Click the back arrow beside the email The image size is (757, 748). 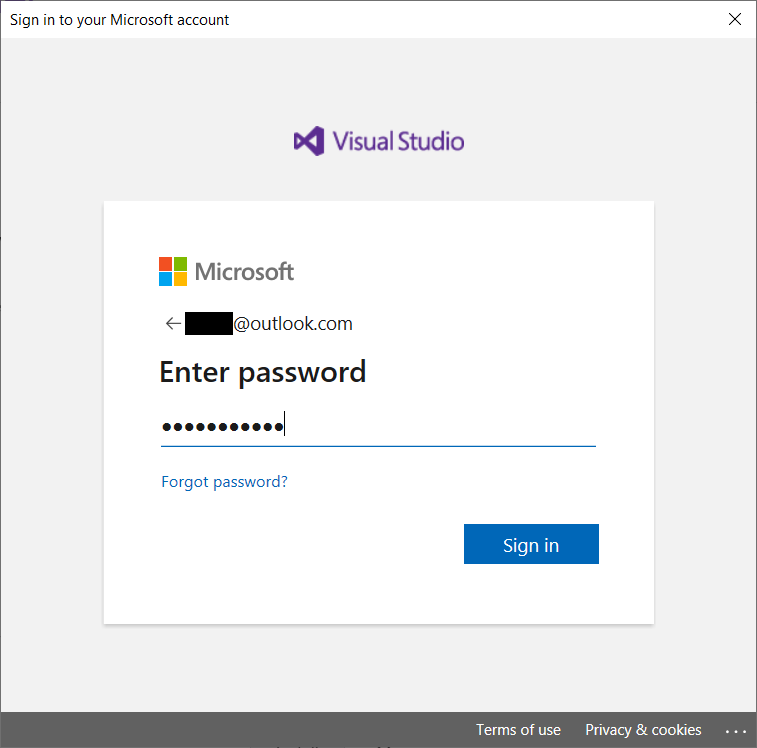coord(172,324)
